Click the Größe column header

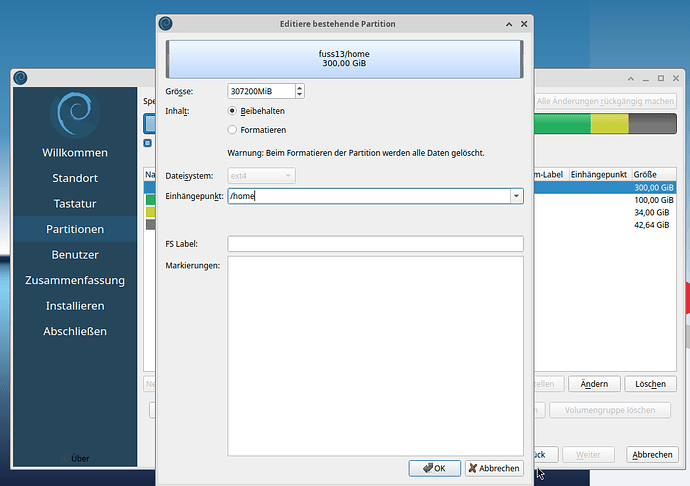[x=654, y=175]
